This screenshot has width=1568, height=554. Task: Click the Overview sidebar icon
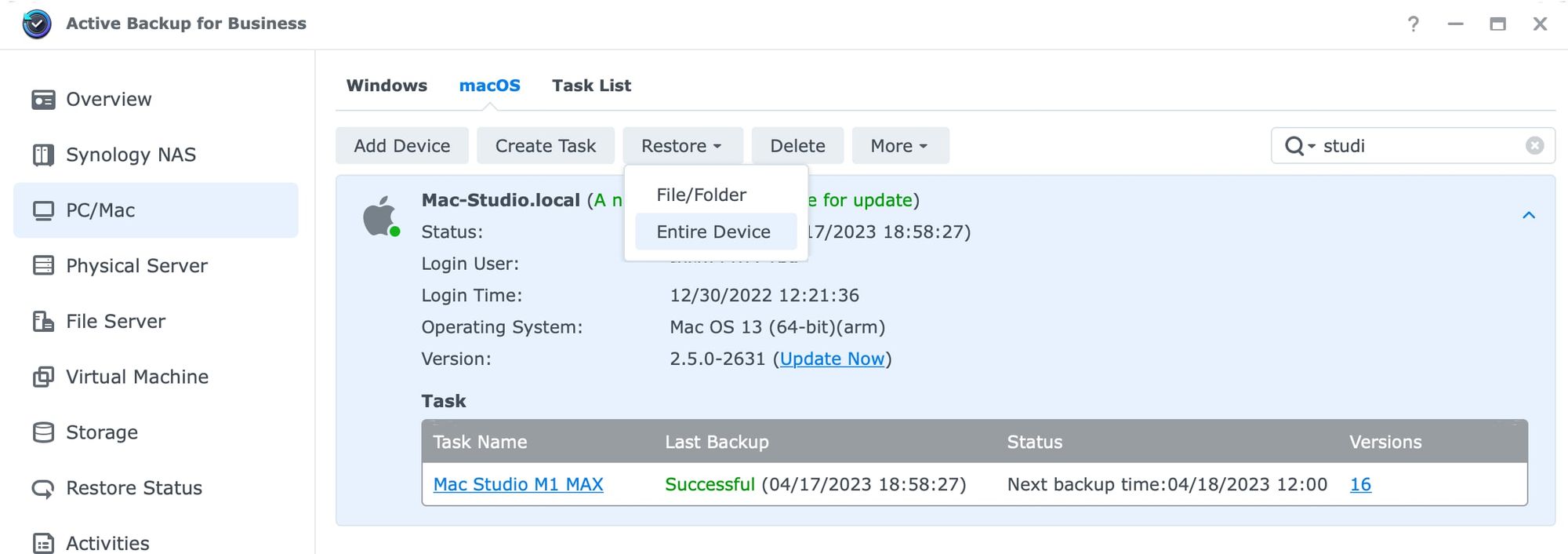point(43,100)
